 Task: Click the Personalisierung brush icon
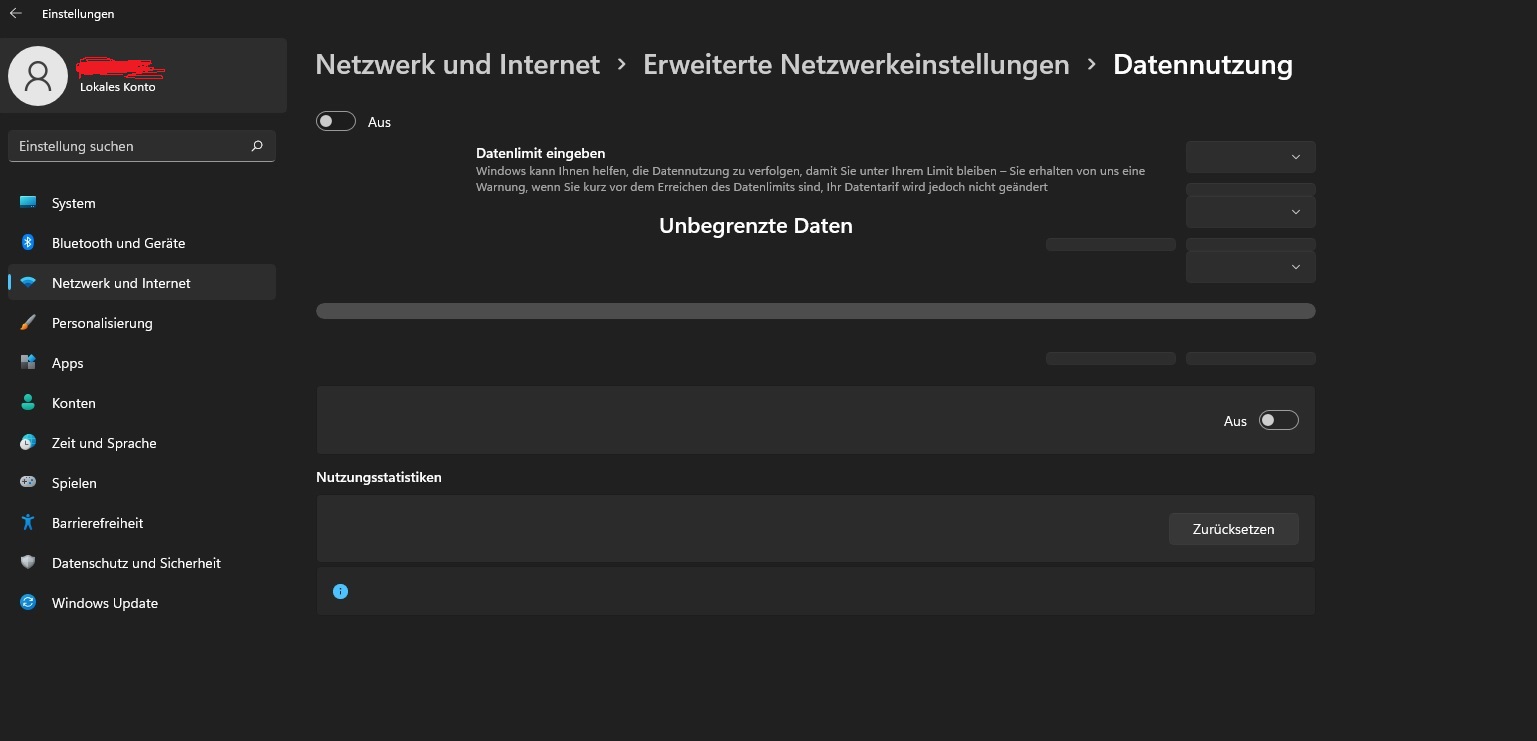click(28, 323)
